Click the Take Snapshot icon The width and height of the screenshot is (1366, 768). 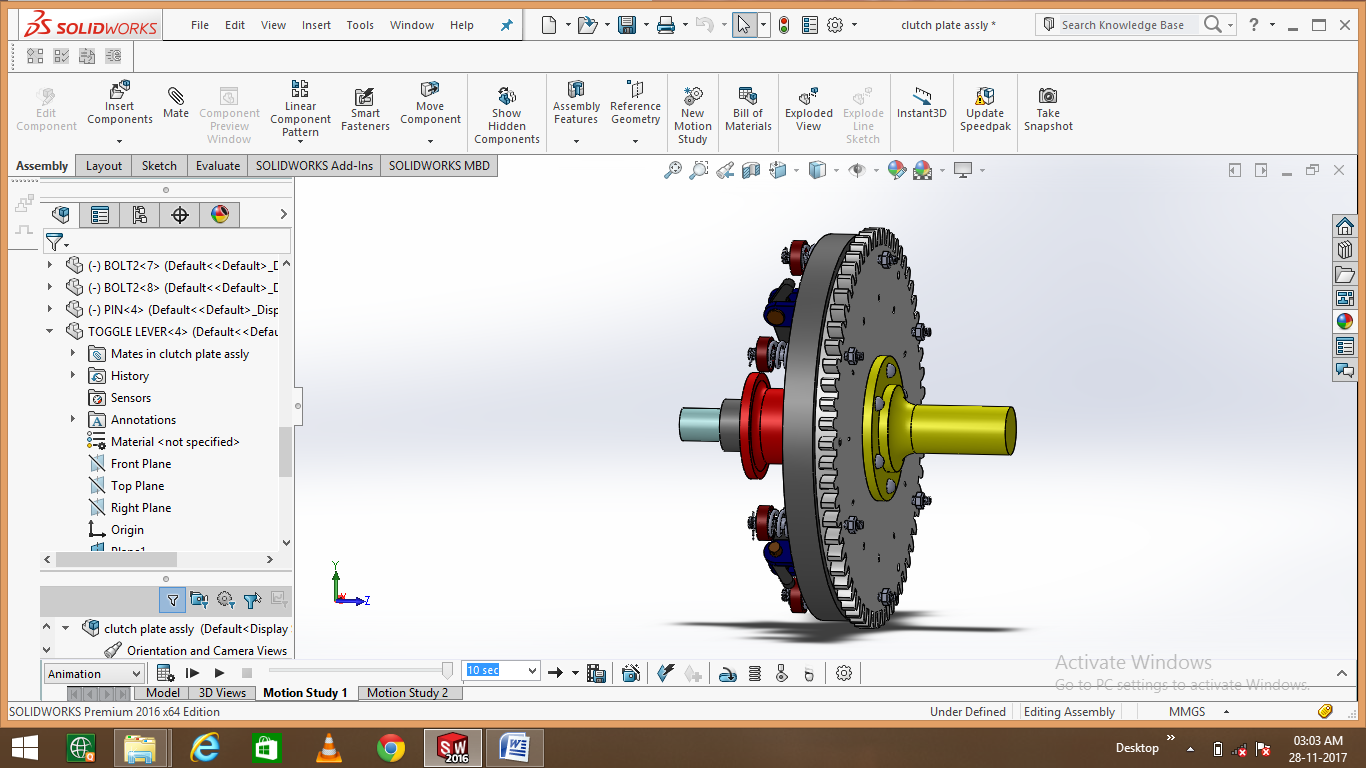1047,105
